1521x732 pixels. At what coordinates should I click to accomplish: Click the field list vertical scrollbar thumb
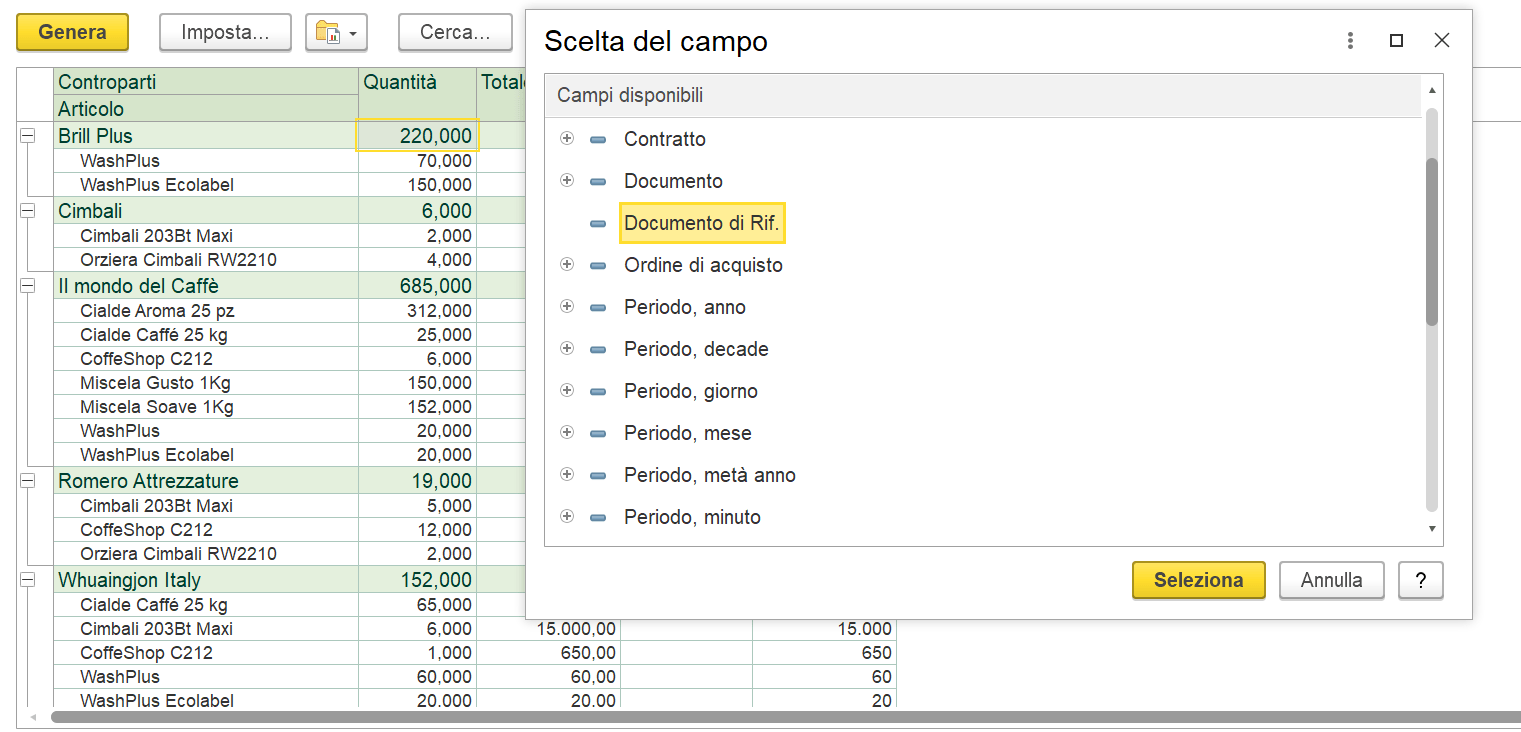tap(1432, 241)
